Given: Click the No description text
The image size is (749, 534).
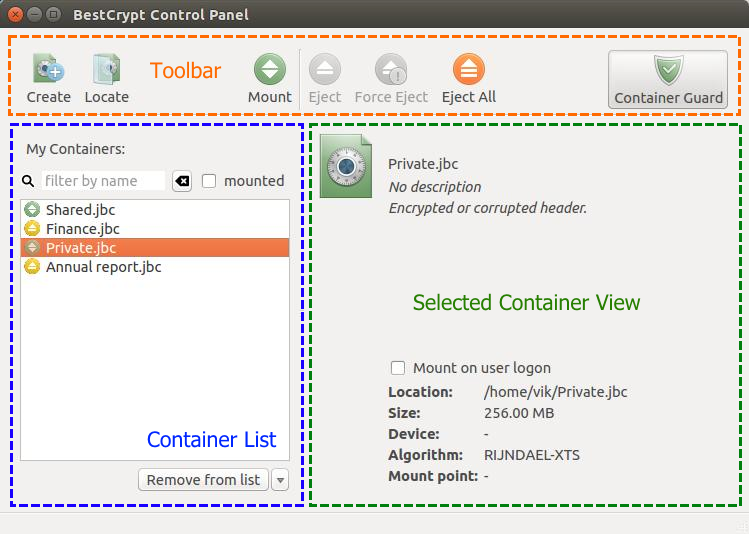Looking at the screenshot, I should [435, 187].
